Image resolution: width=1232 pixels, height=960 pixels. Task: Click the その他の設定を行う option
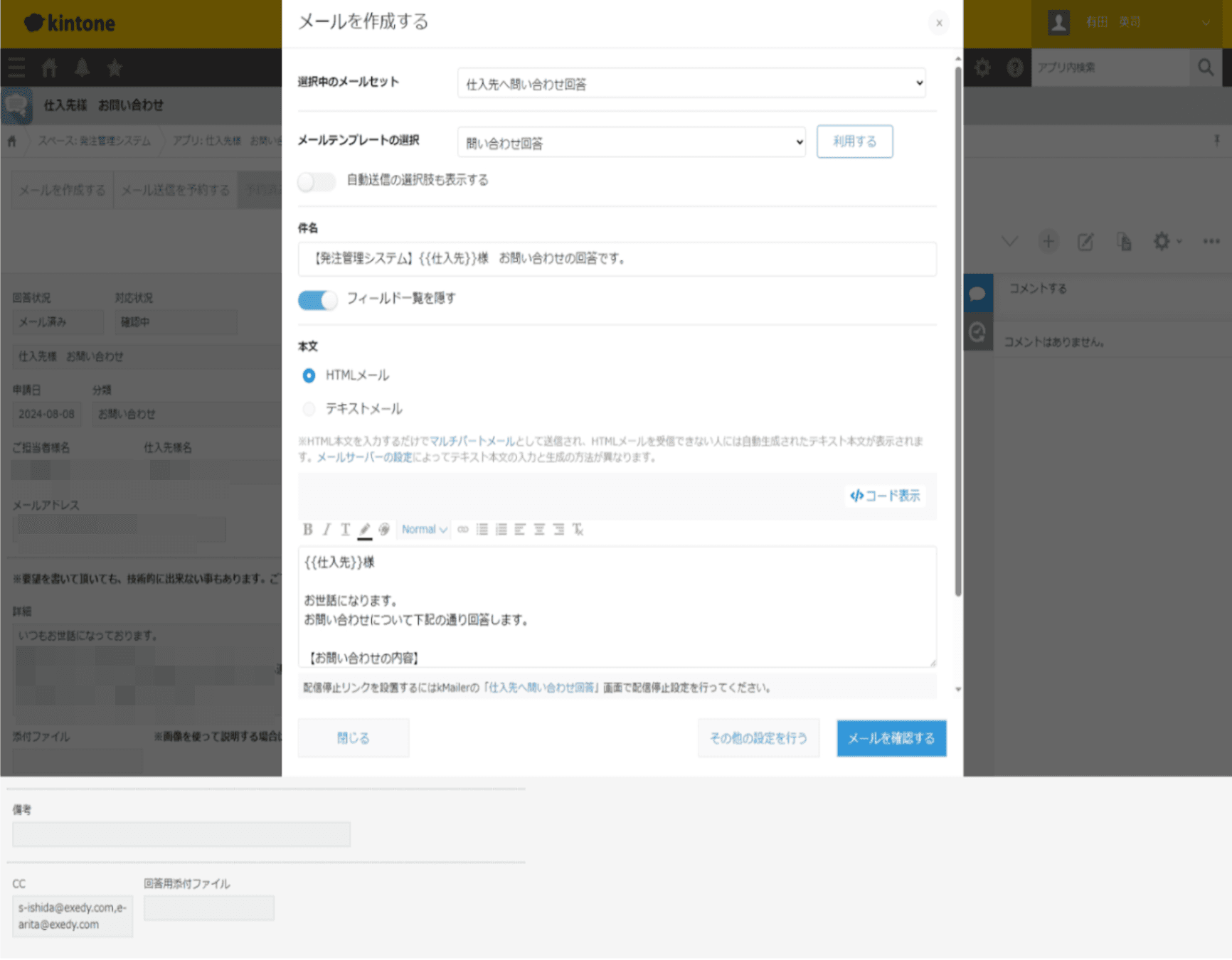click(758, 738)
